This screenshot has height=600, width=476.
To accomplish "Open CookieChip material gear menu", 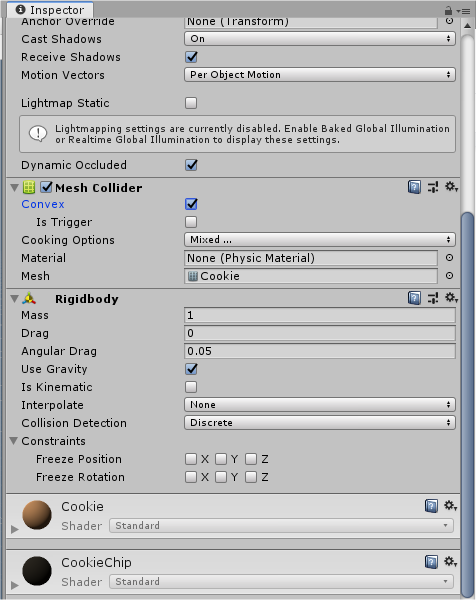I will (450, 562).
